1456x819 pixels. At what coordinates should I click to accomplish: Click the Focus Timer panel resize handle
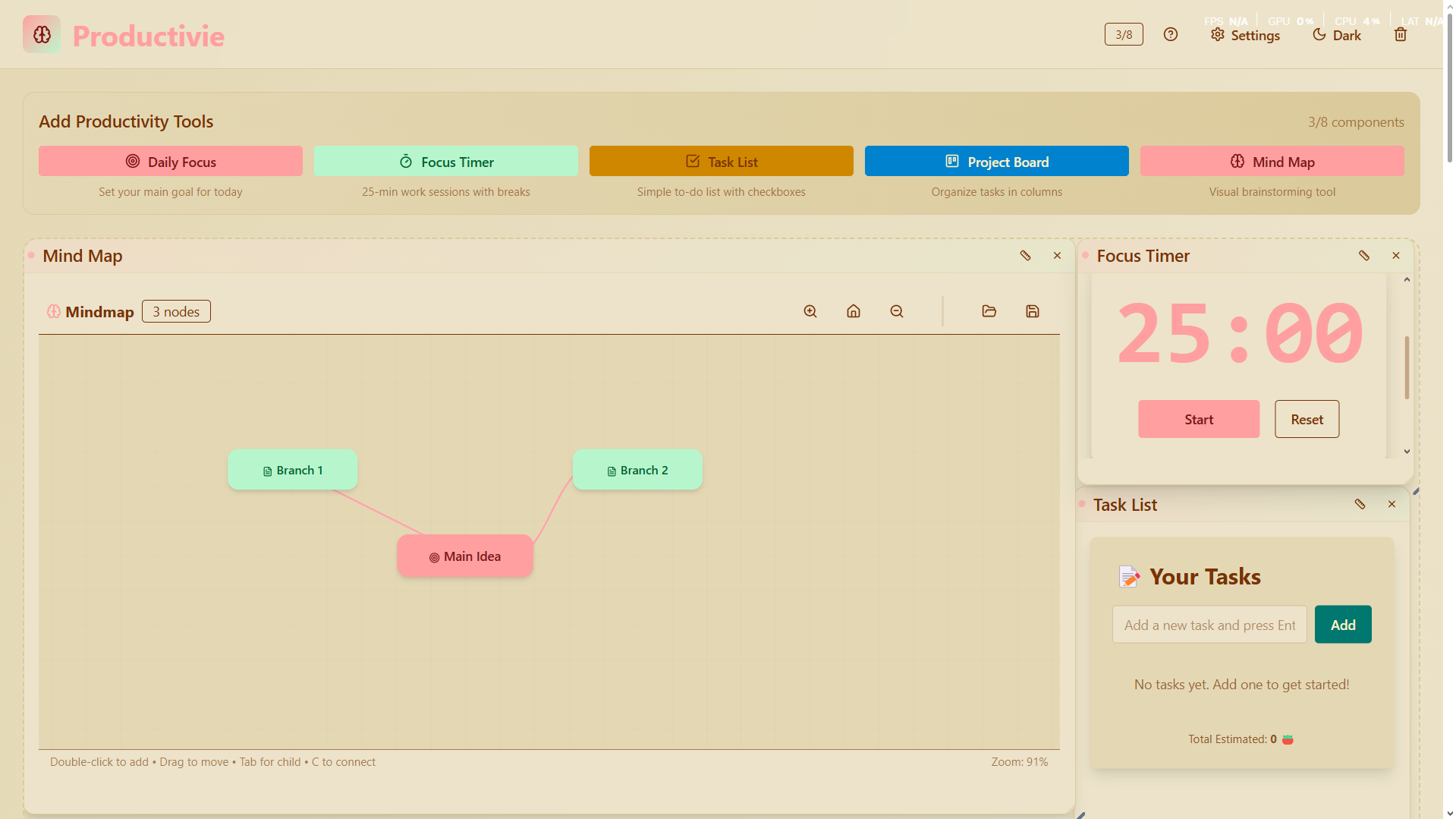click(x=1416, y=491)
